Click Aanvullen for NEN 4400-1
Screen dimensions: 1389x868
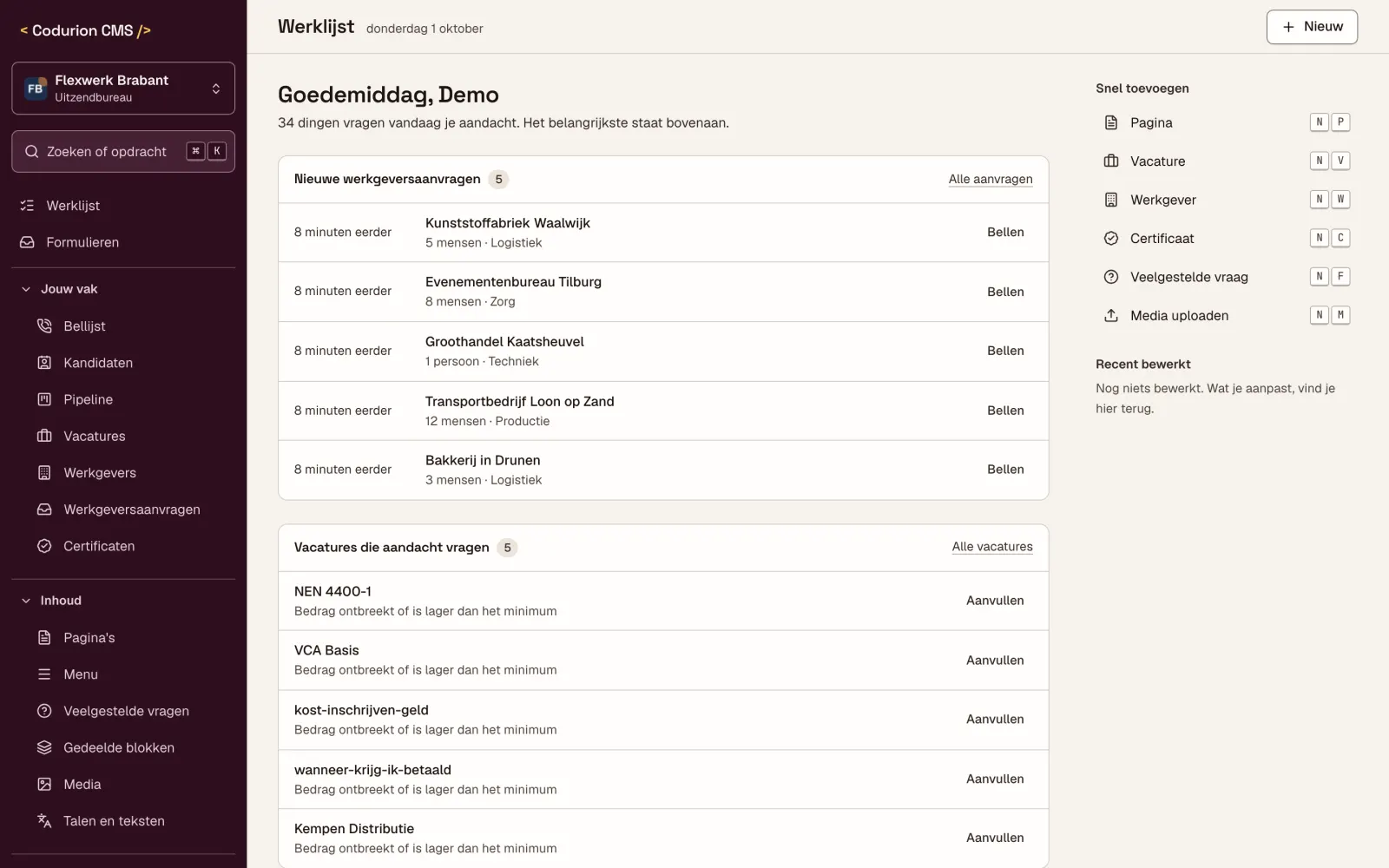click(x=995, y=601)
